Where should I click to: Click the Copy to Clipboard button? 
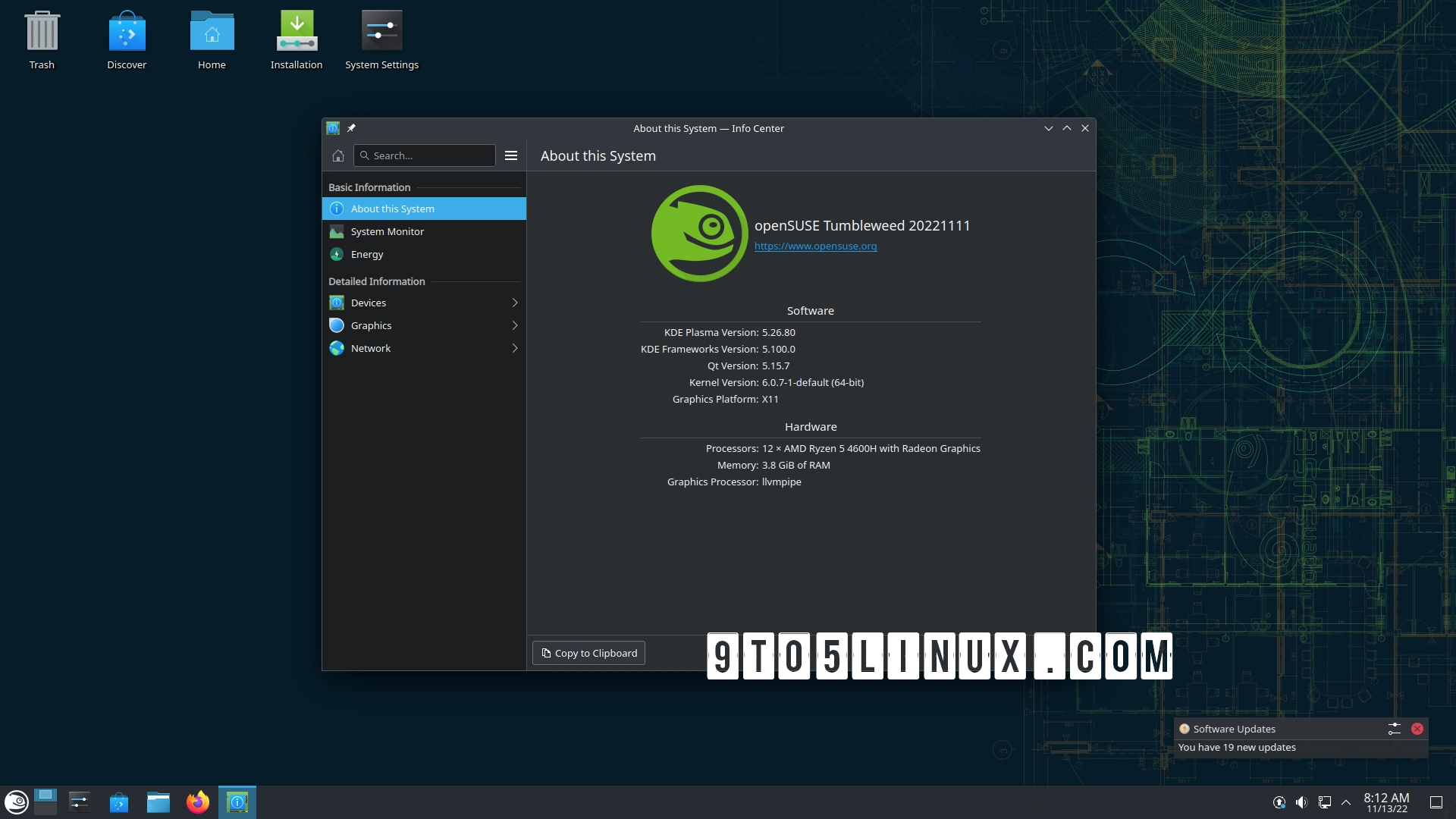point(588,653)
